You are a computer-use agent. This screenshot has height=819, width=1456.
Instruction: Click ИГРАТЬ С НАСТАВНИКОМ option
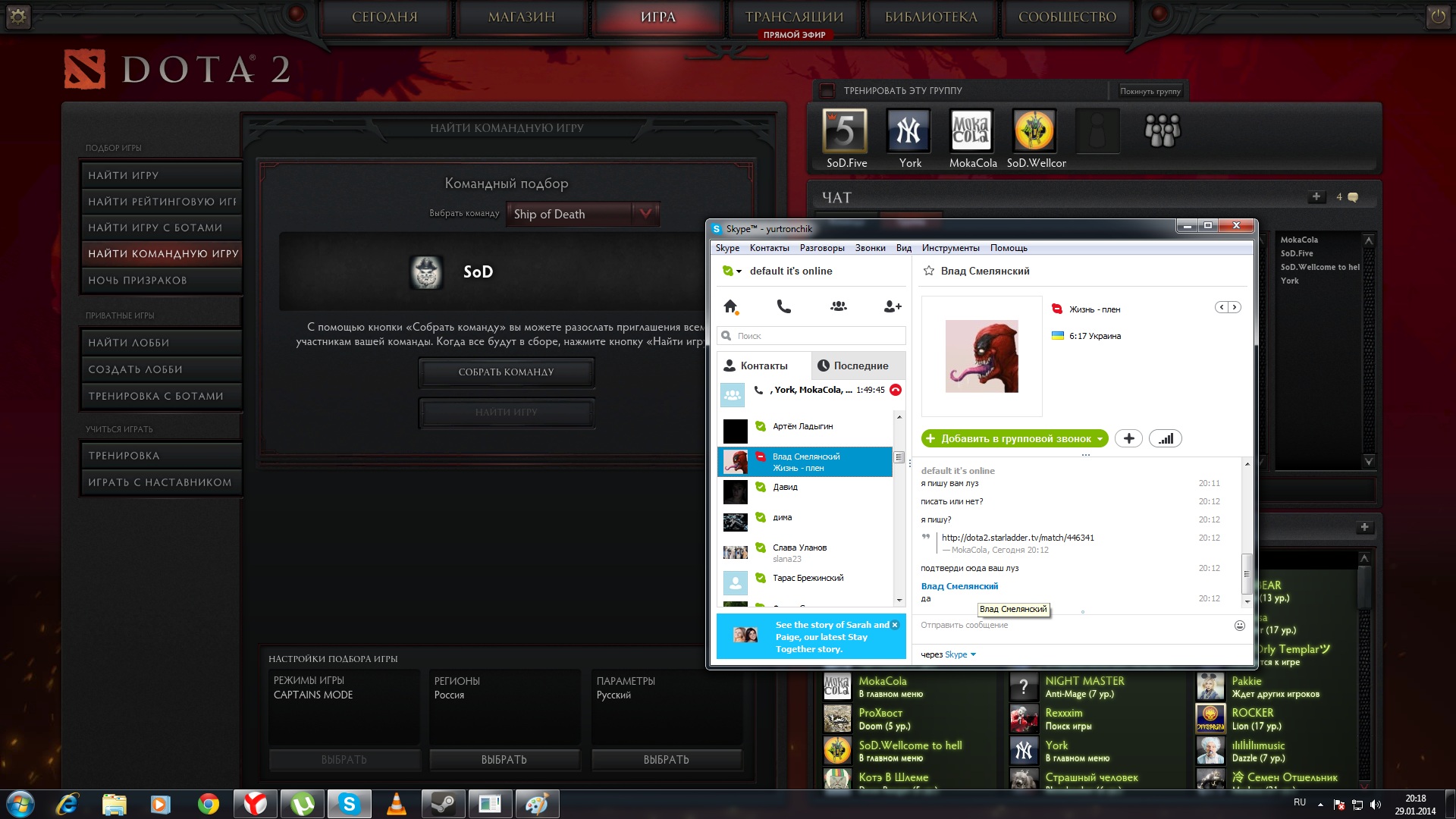(161, 482)
